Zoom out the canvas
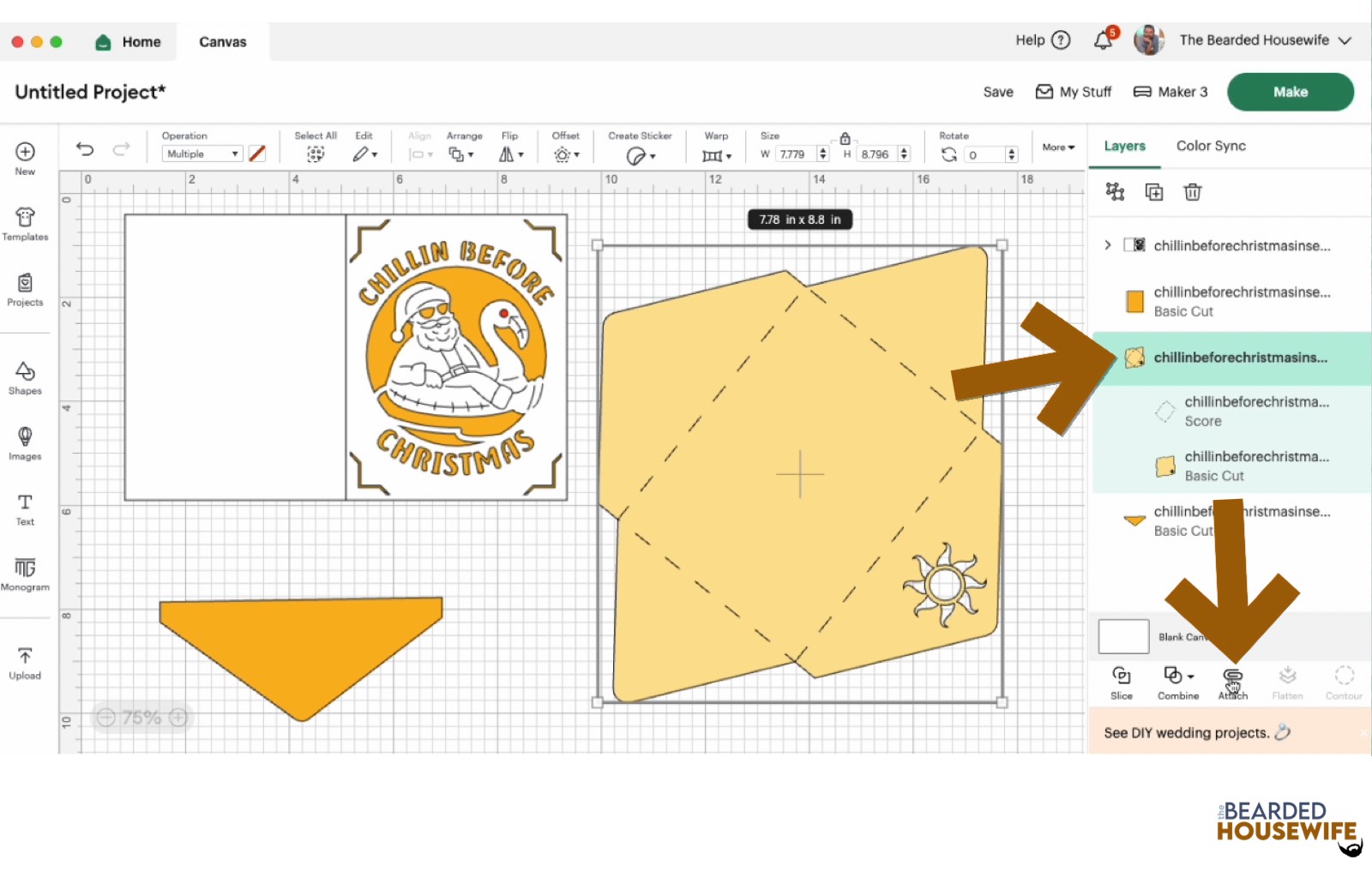Screen dimensions: 1372x872 [105, 718]
